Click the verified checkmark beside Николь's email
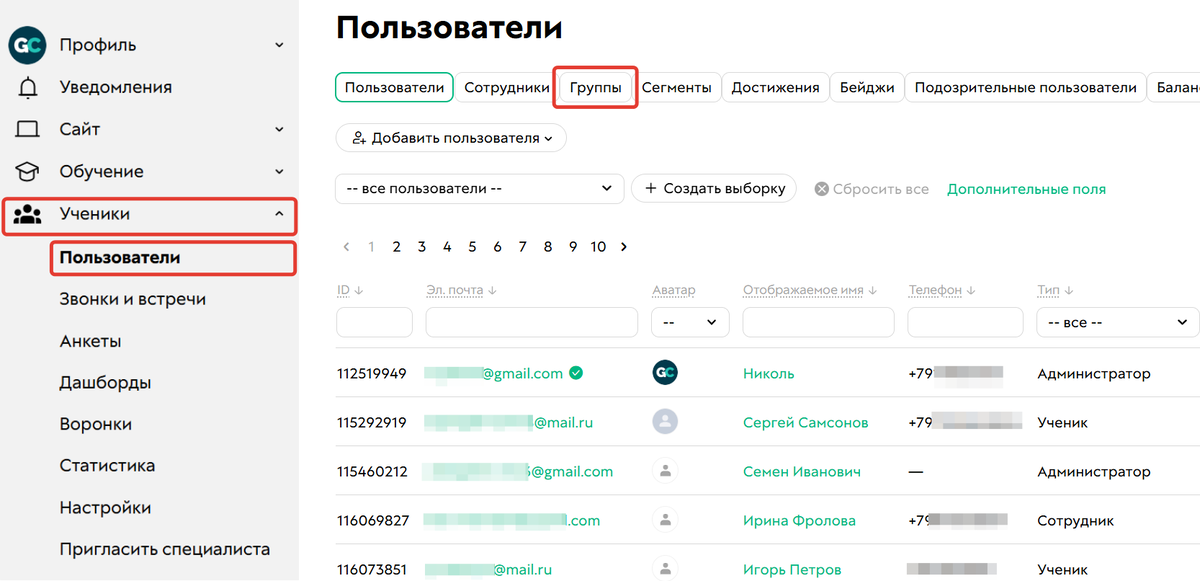The width and height of the screenshot is (1200, 581). (x=577, y=372)
